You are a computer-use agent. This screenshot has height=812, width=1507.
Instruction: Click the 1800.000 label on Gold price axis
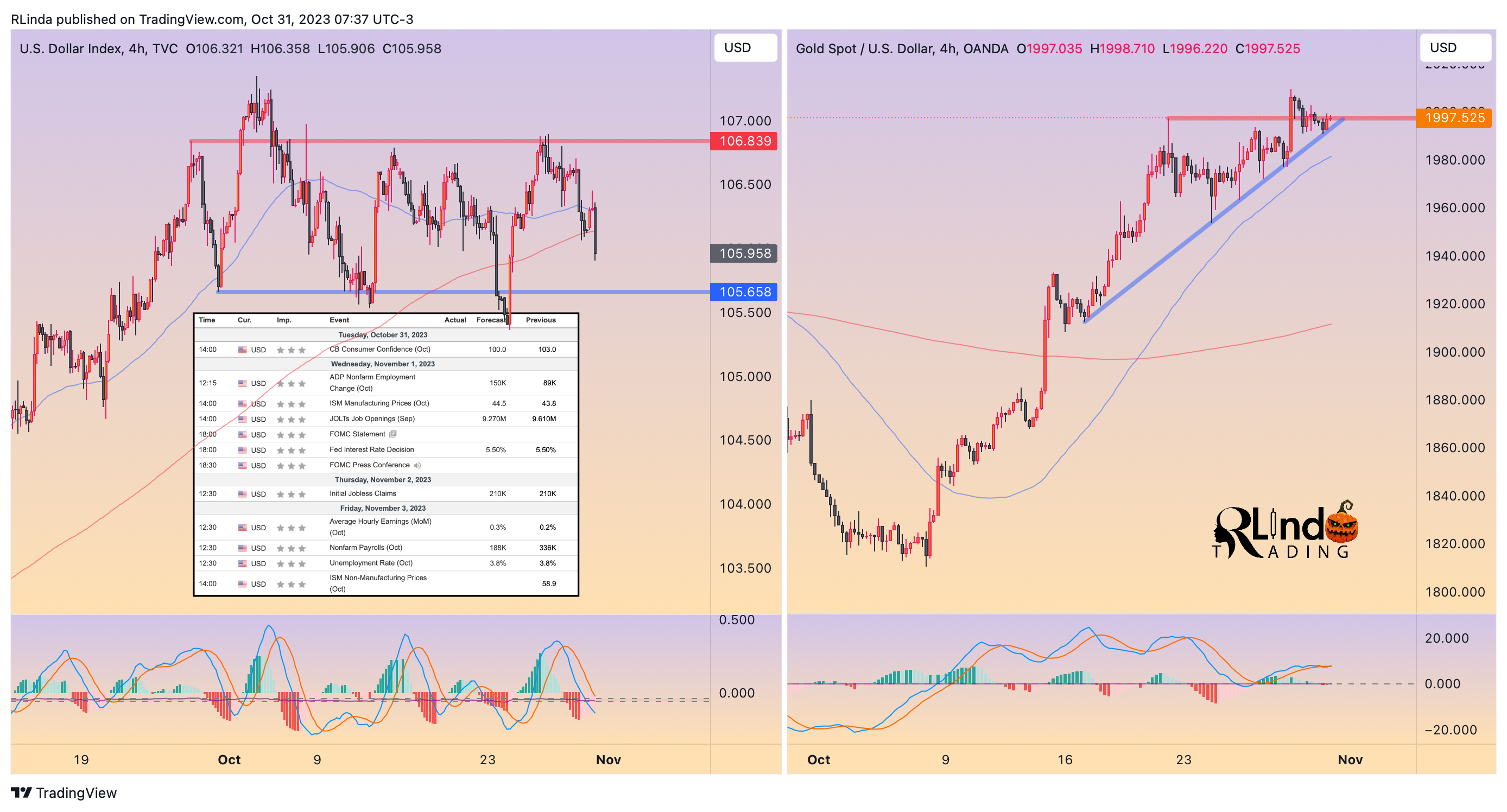pos(1455,592)
